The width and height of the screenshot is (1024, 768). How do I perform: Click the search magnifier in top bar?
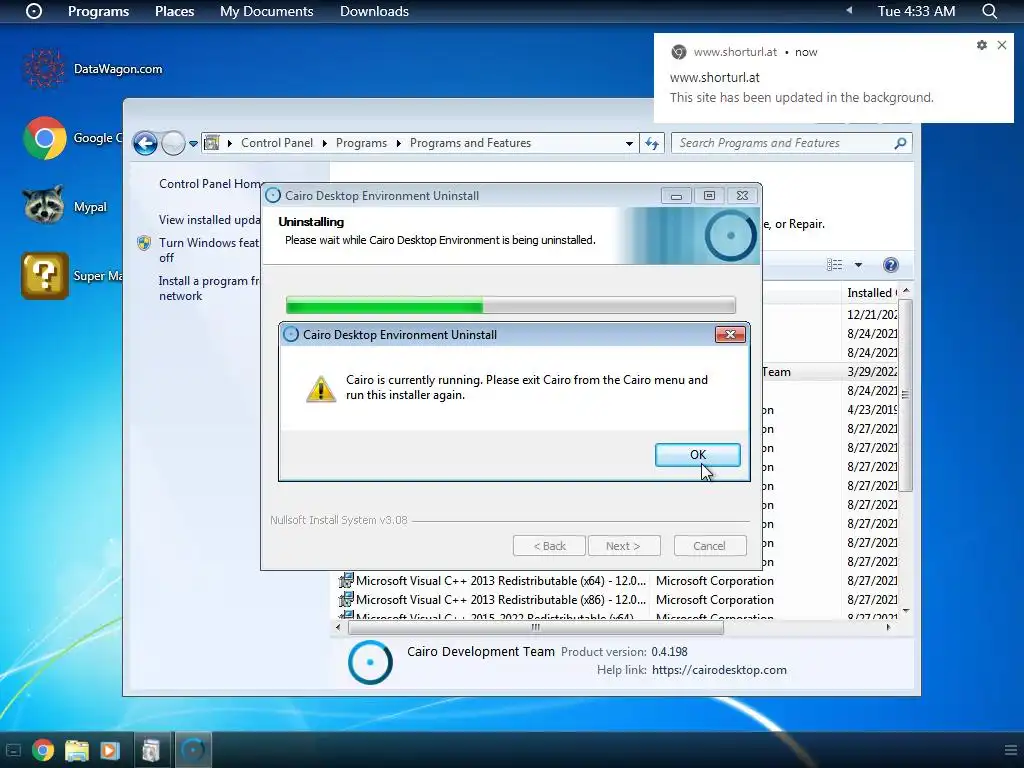pyautogui.click(x=989, y=11)
